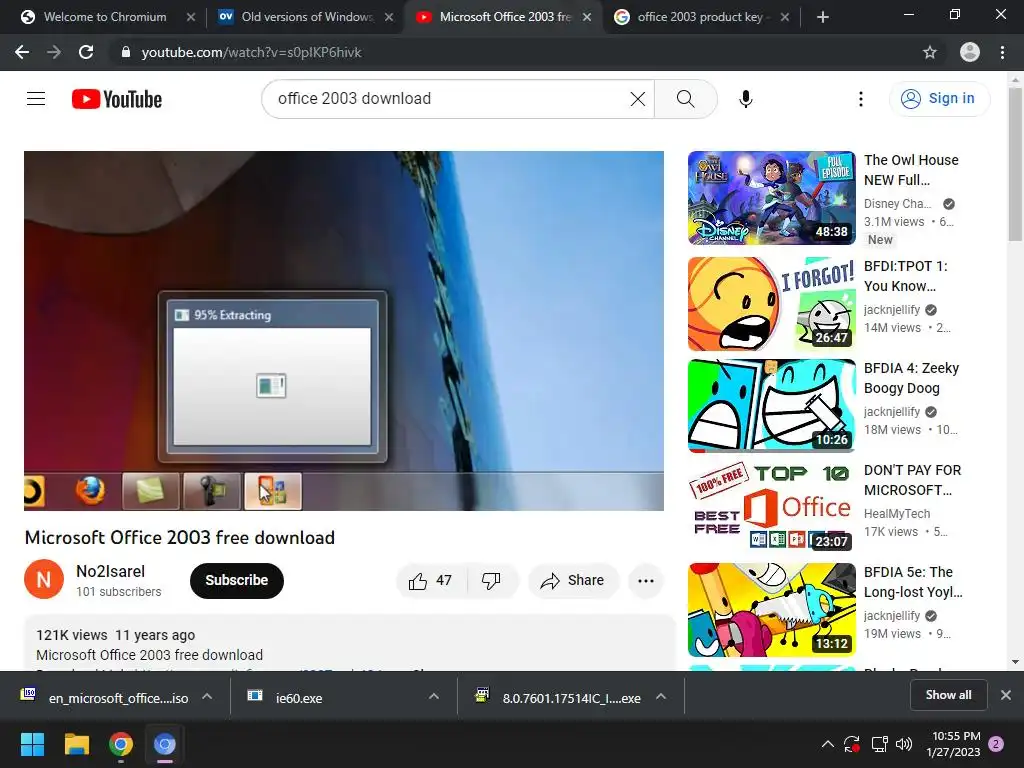Open BFDI:TPOT 1 video thumbnail

click(771, 304)
